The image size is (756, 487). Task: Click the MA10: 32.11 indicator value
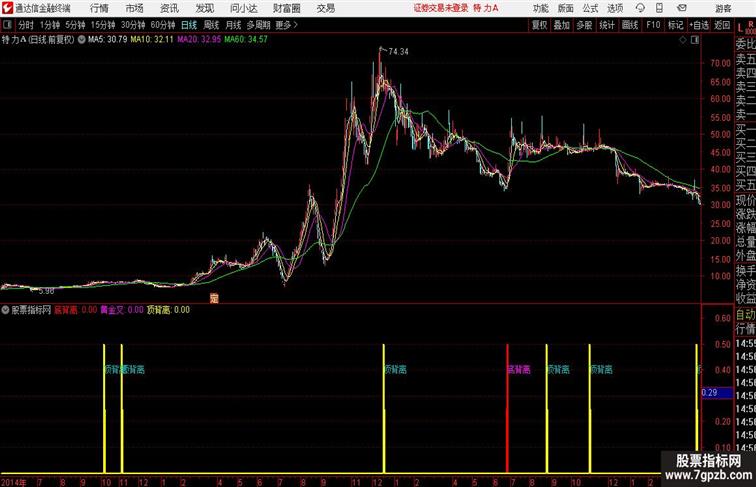pos(152,40)
